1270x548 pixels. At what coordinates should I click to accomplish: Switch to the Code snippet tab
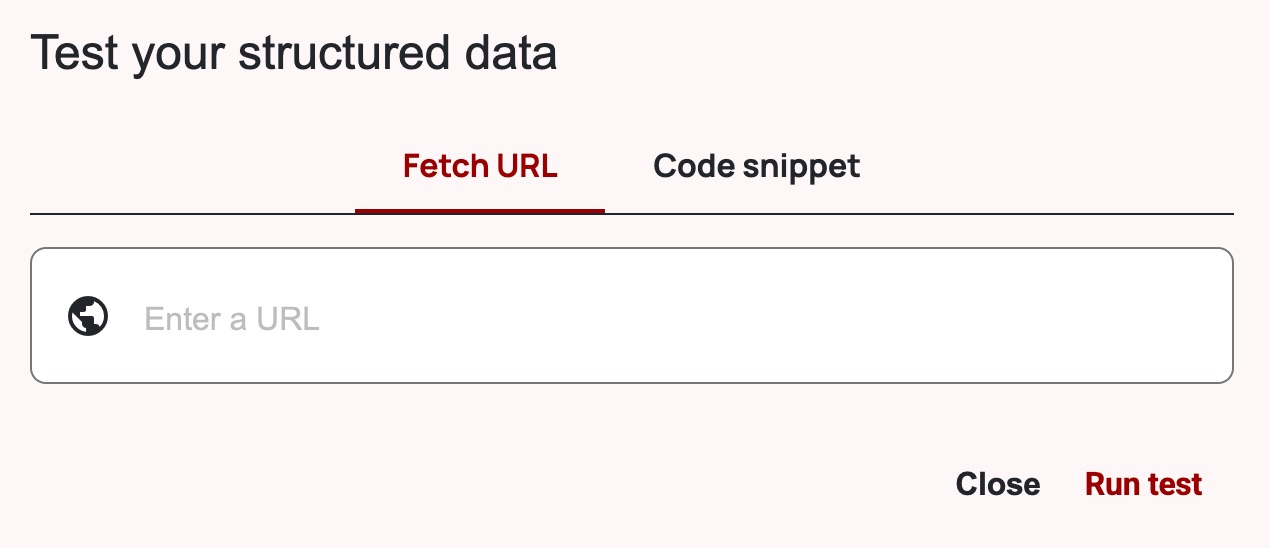(x=756, y=166)
